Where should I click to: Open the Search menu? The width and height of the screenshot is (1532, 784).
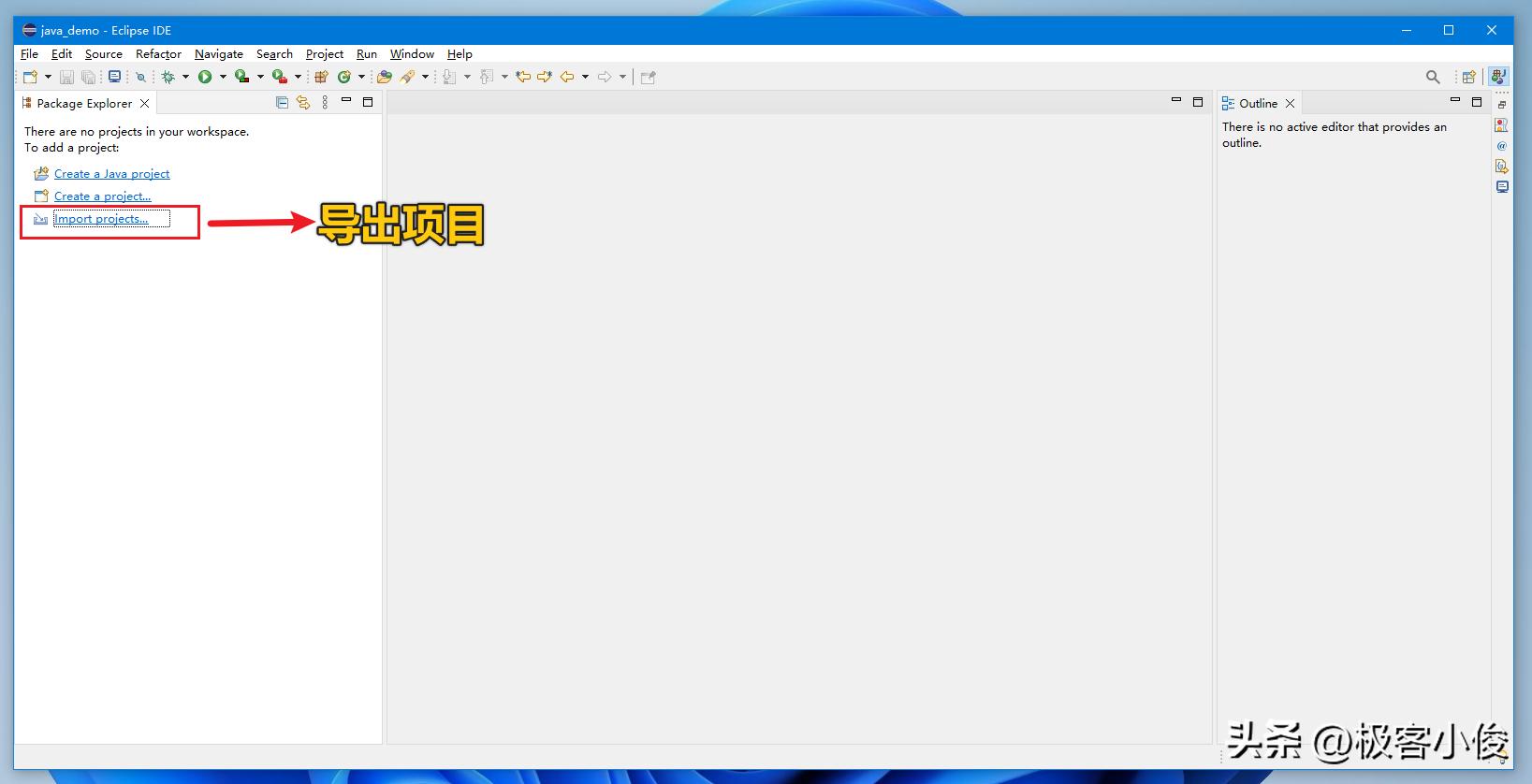pos(274,54)
